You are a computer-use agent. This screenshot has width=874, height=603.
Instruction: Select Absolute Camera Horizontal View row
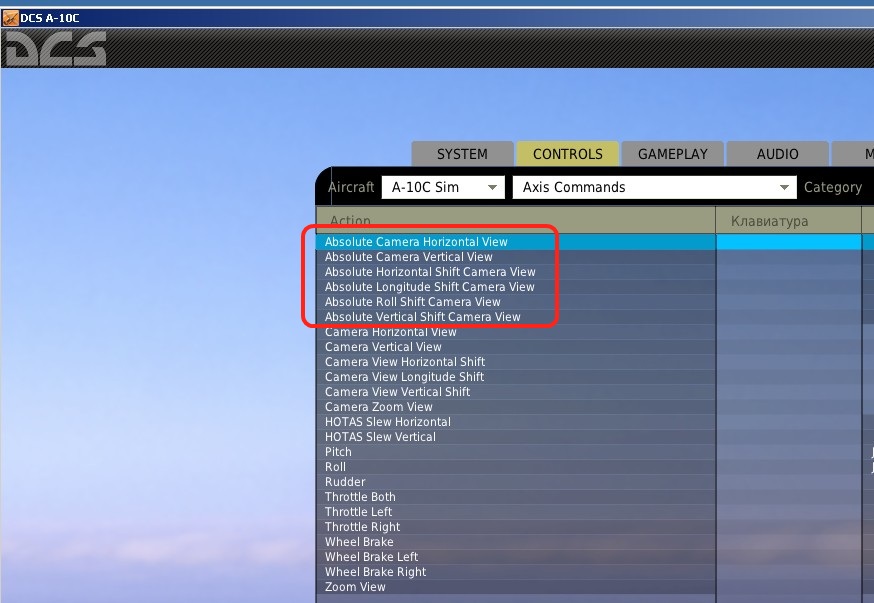point(516,242)
